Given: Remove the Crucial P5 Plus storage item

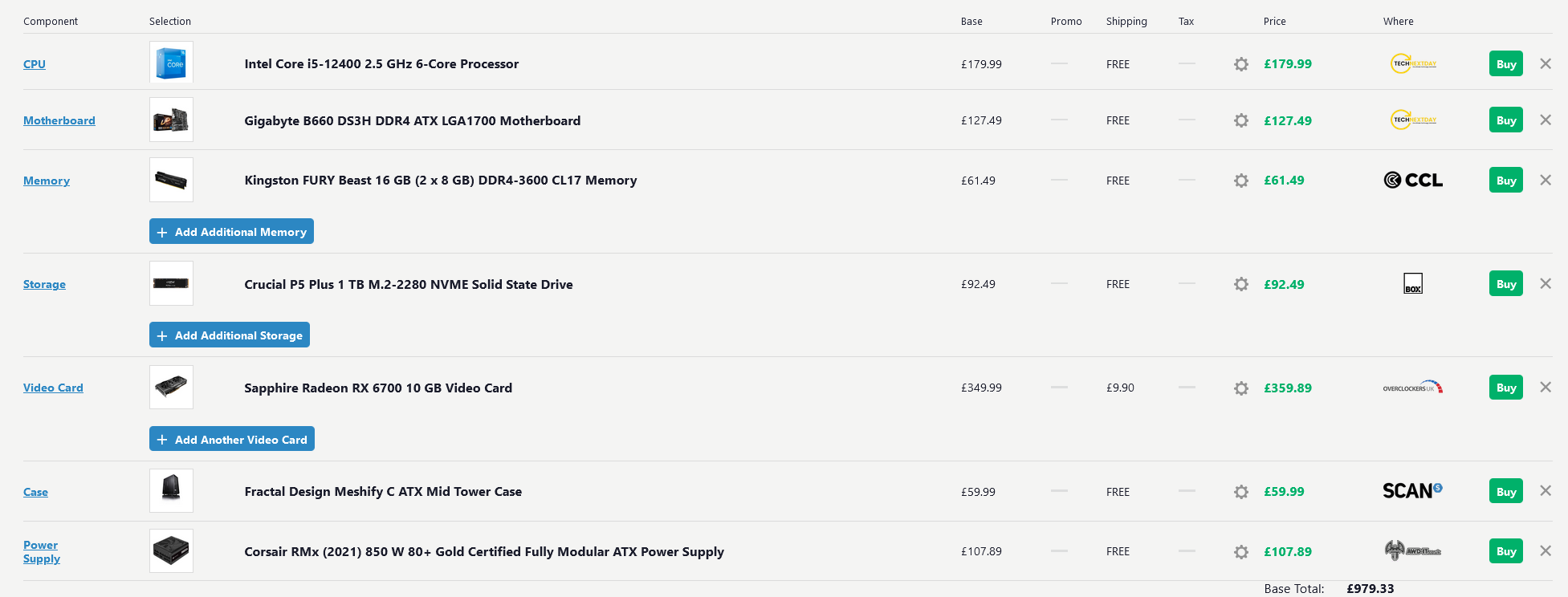Looking at the screenshot, I should 1546,283.
